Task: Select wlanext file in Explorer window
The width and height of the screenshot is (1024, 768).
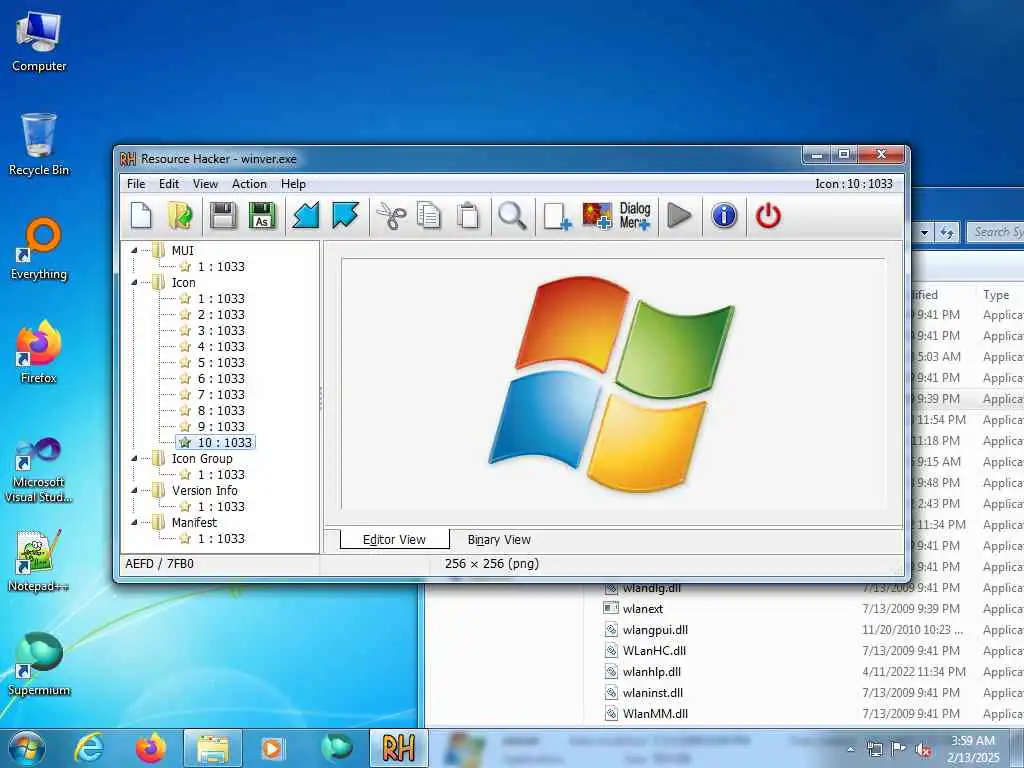Action: pos(643,609)
